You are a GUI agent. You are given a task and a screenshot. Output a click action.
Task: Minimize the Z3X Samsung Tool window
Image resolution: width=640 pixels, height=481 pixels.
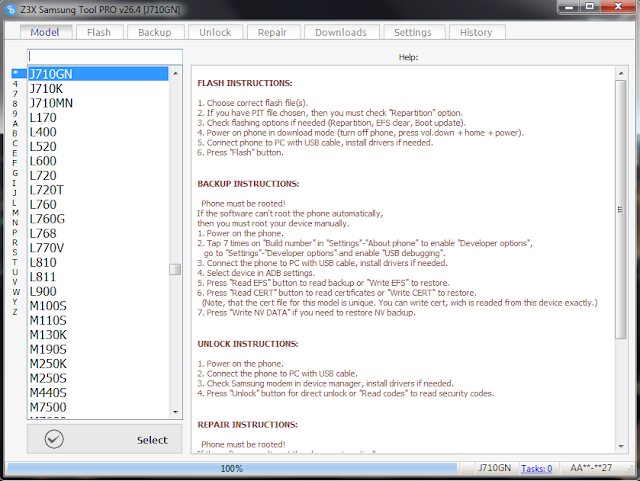tap(569, 6)
